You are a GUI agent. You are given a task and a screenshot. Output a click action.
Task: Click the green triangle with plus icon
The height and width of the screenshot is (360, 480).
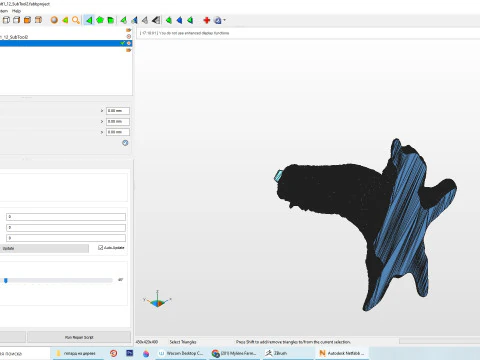point(124,20)
